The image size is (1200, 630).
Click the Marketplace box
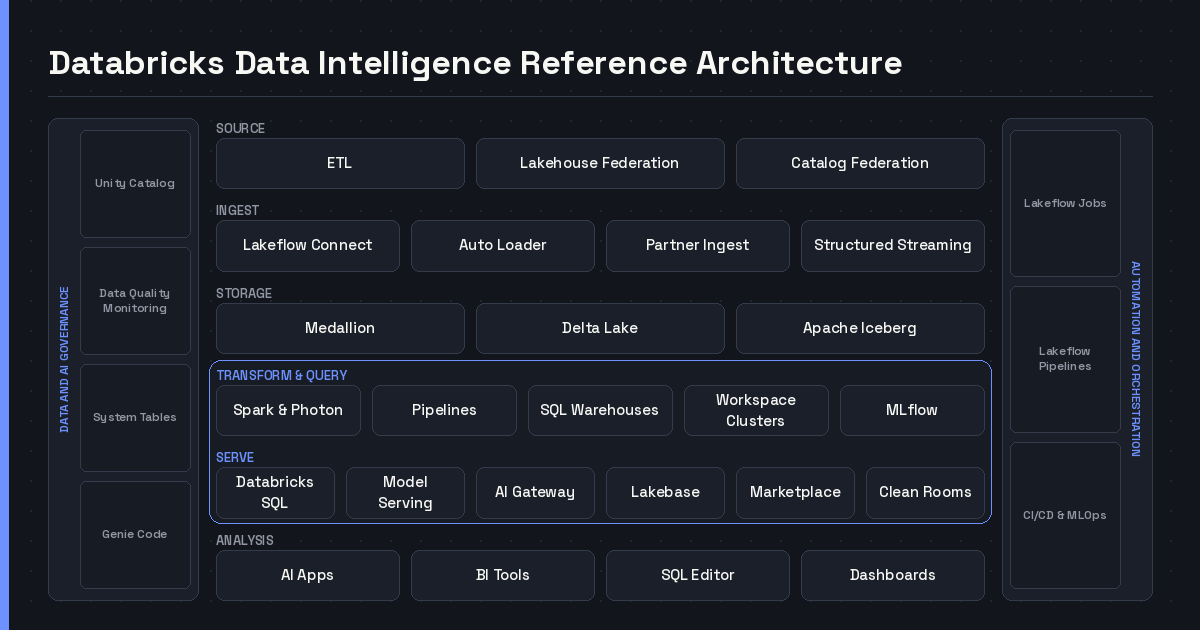795,493
